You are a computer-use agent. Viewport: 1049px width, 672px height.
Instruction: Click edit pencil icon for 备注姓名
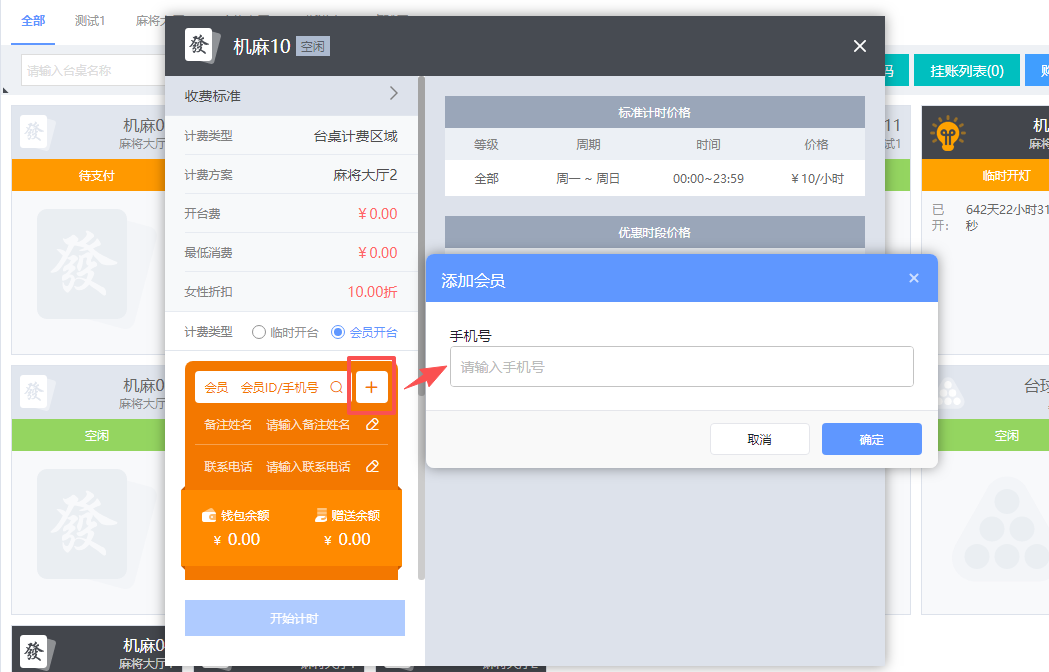pyautogui.click(x=373, y=424)
